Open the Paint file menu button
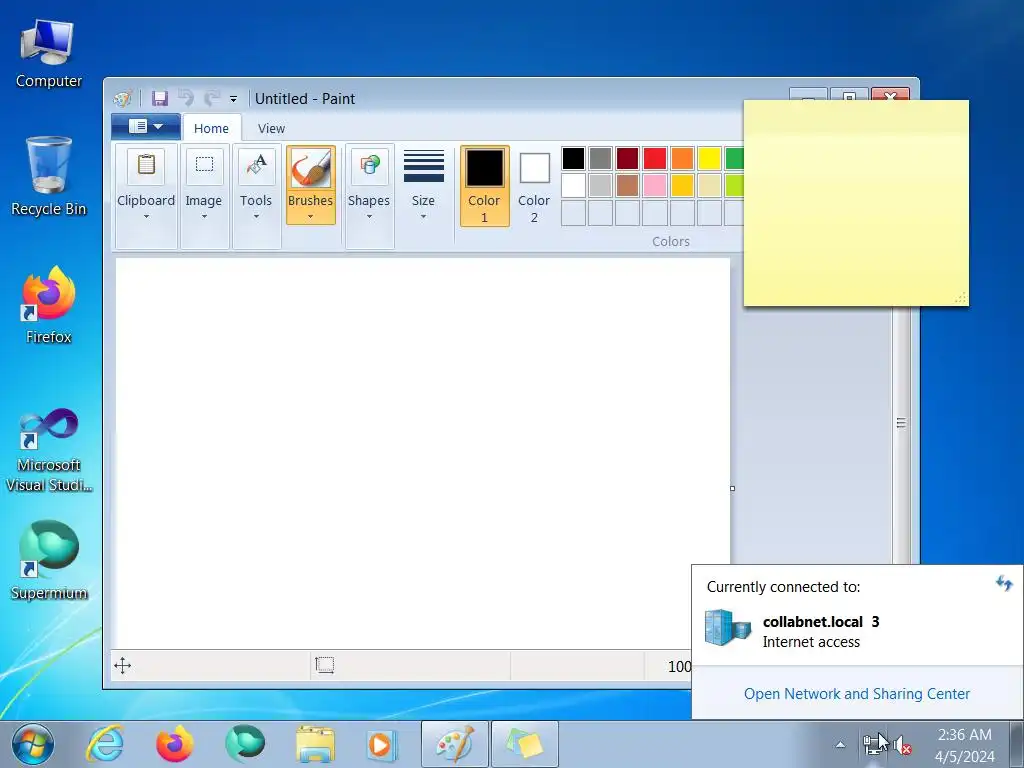The width and height of the screenshot is (1024, 768). (x=146, y=127)
